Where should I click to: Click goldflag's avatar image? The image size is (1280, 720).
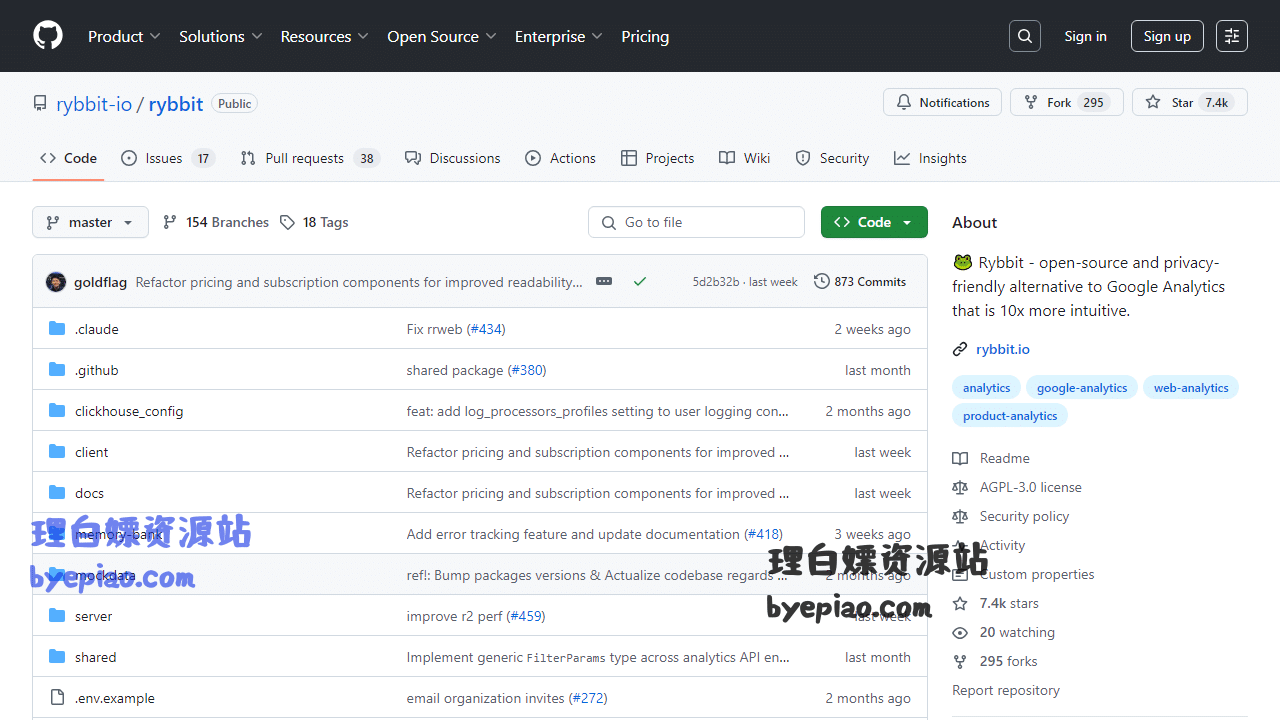pyautogui.click(x=56, y=282)
